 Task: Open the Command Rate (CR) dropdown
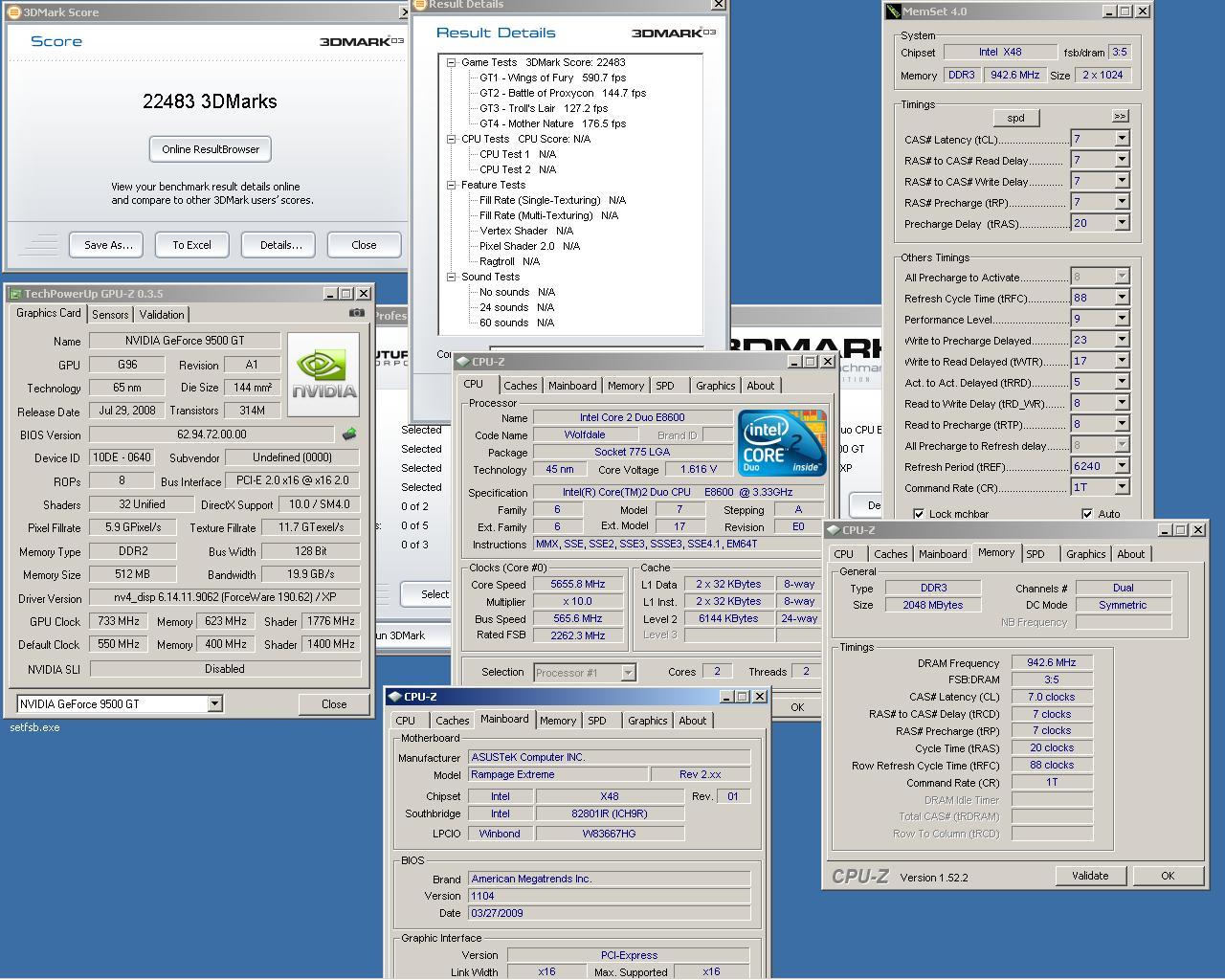(x=1122, y=487)
